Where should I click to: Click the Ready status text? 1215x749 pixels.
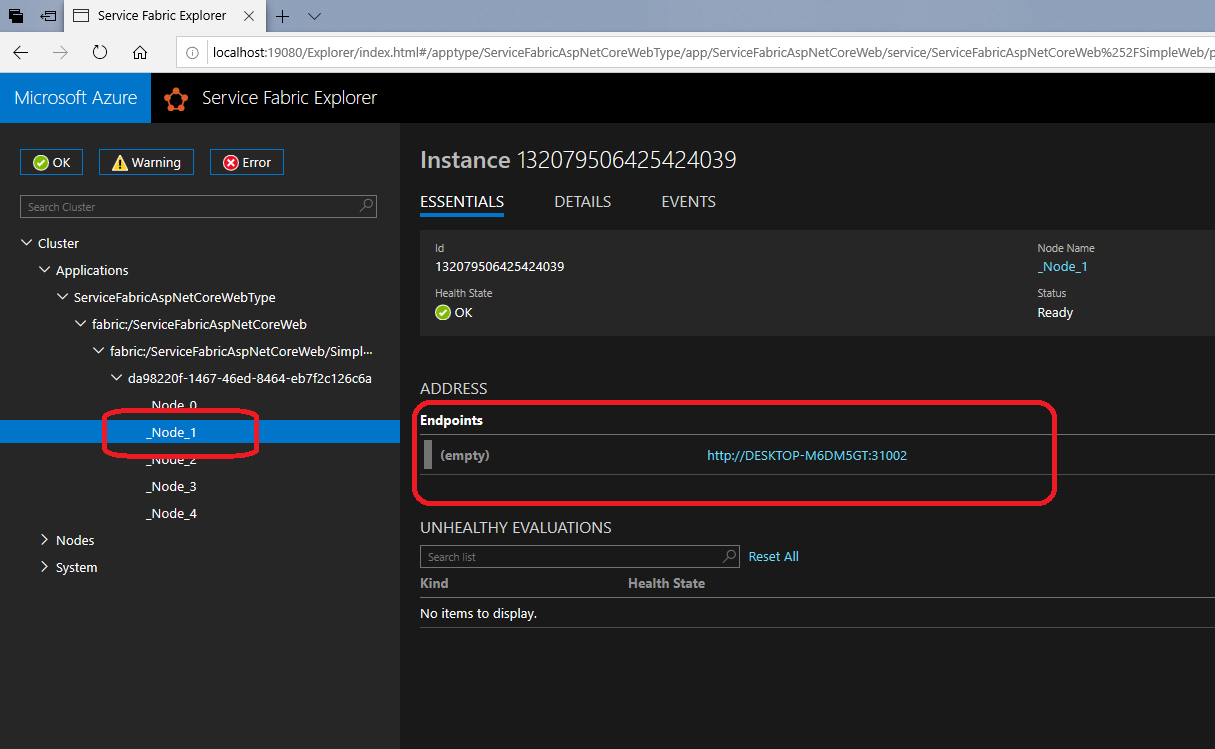click(x=1055, y=312)
